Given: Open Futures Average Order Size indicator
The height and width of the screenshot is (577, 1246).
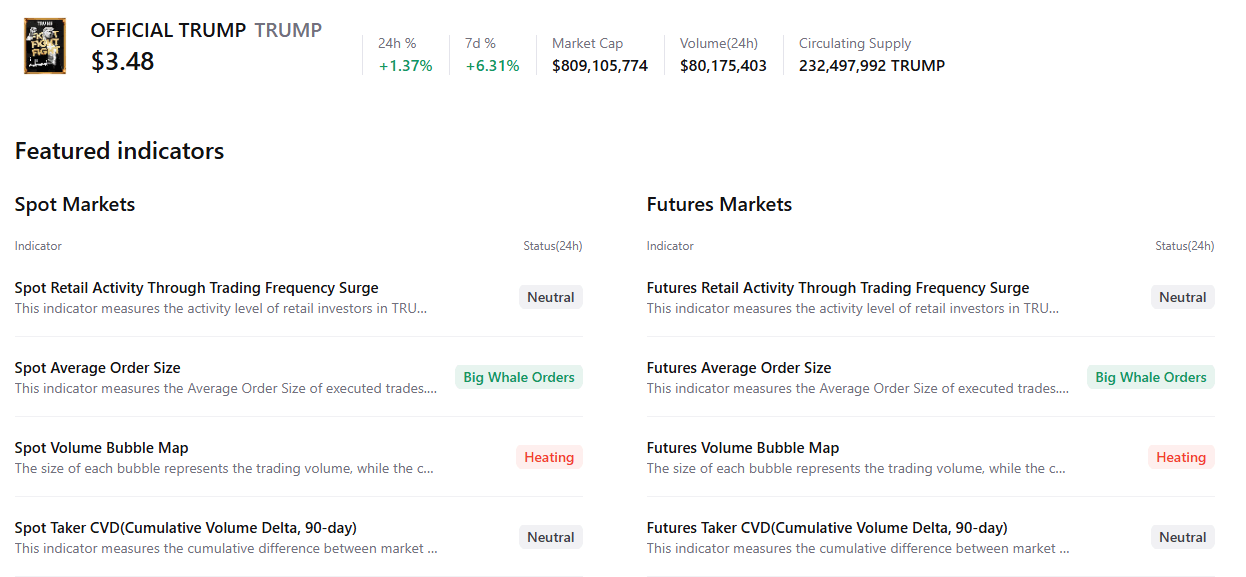Looking at the screenshot, I should (x=738, y=368).
